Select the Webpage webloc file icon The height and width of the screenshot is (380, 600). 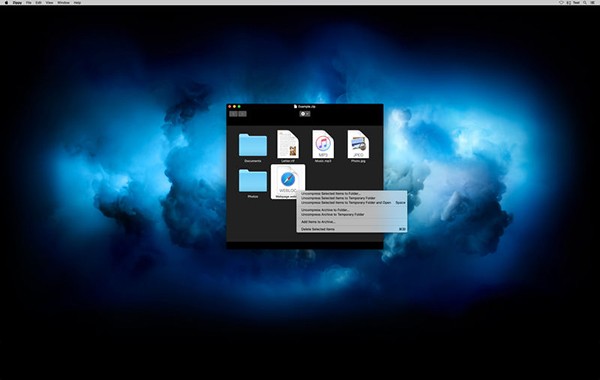(x=288, y=181)
